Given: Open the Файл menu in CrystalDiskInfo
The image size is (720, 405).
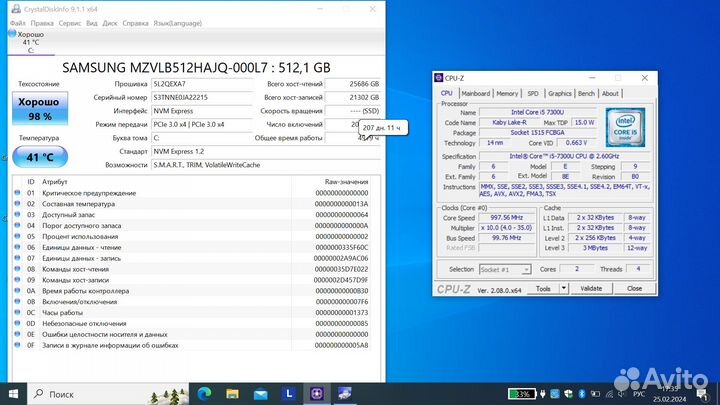Looking at the screenshot, I should tap(18, 23).
